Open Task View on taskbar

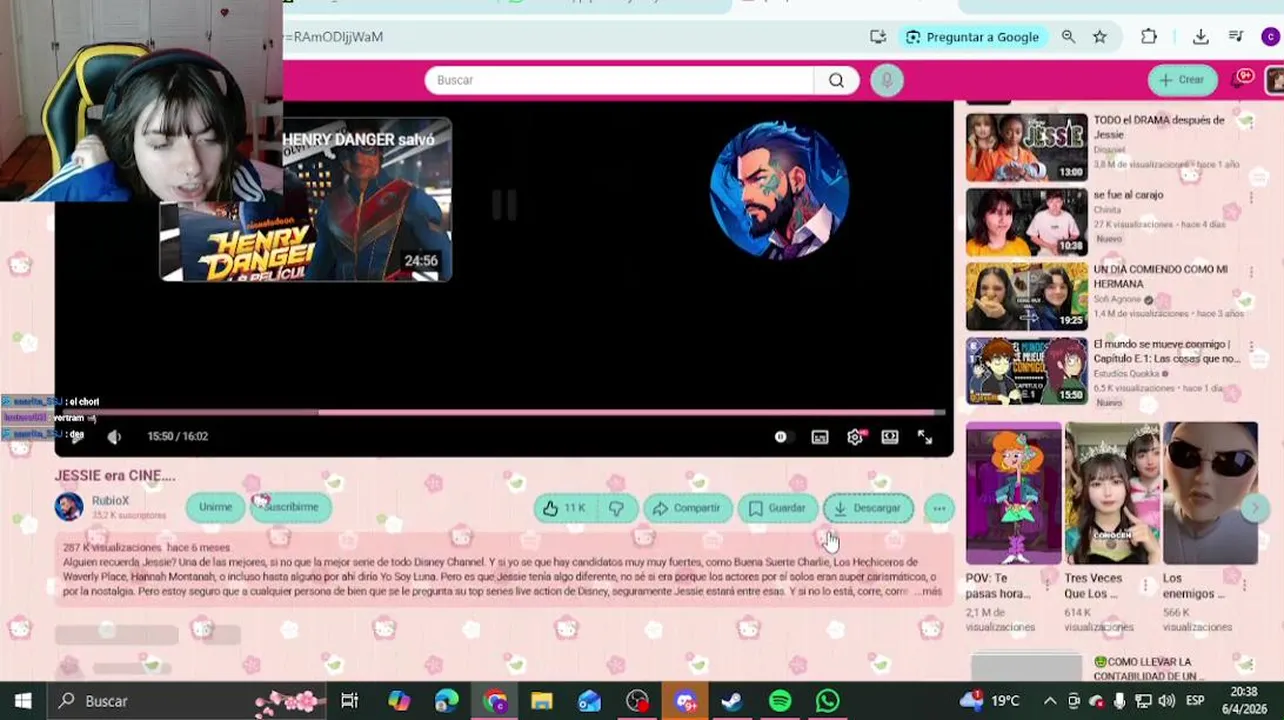pyautogui.click(x=349, y=701)
